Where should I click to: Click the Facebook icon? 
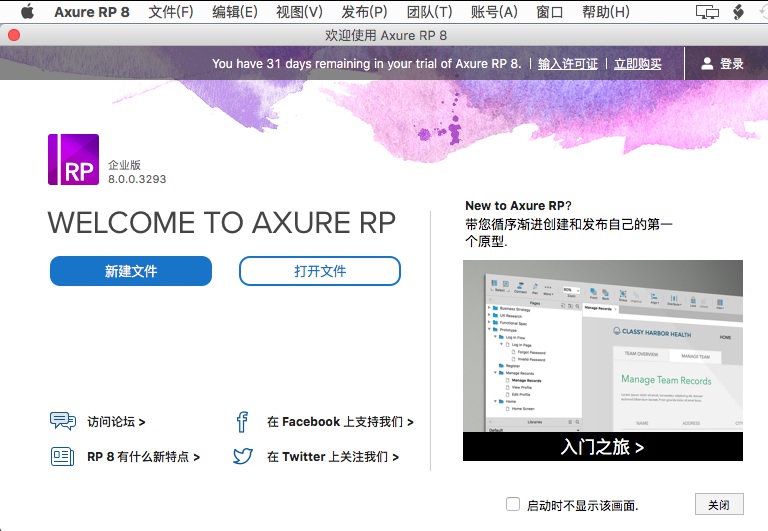242,422
